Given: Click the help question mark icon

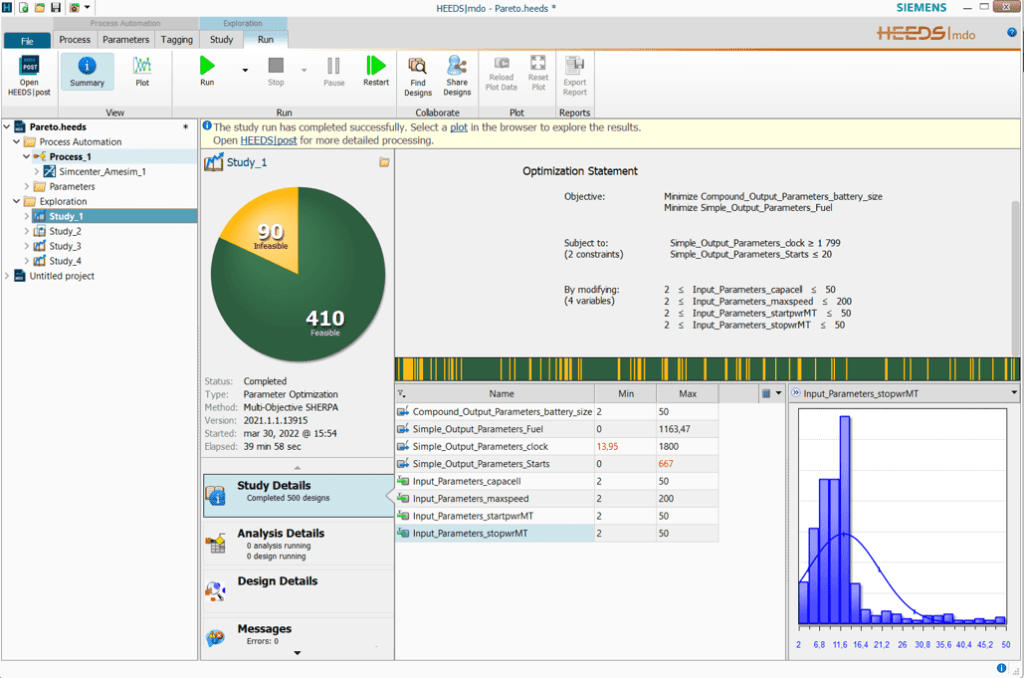Looking at the screenshot, I should [1012, 33].
